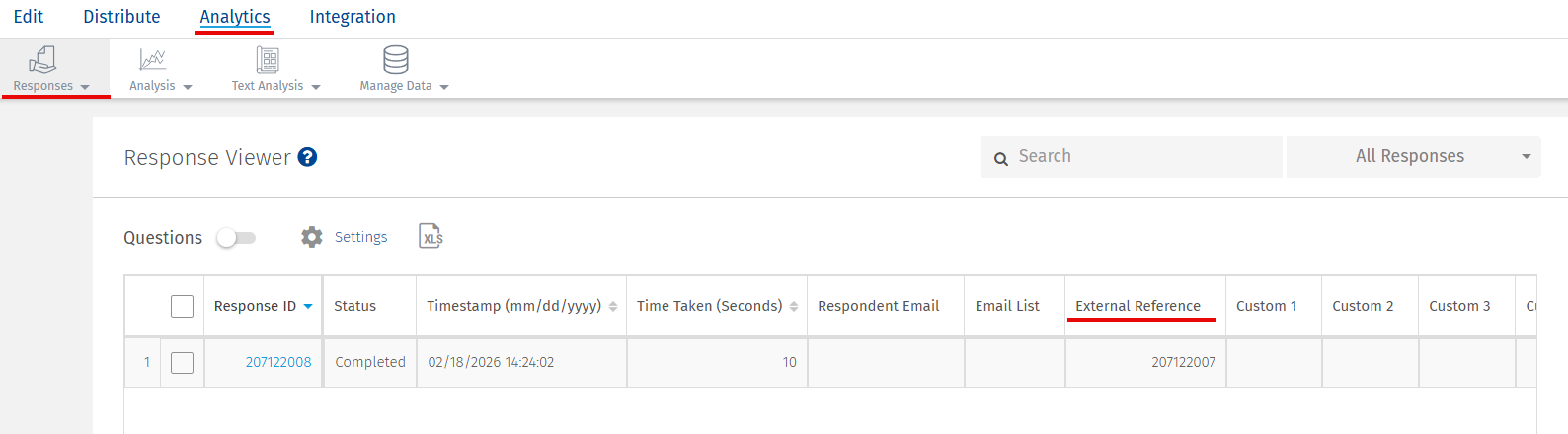Screen dimensions: 1568x434
Task: Sort by the Response ID column arrow
Action: (308, 307)
